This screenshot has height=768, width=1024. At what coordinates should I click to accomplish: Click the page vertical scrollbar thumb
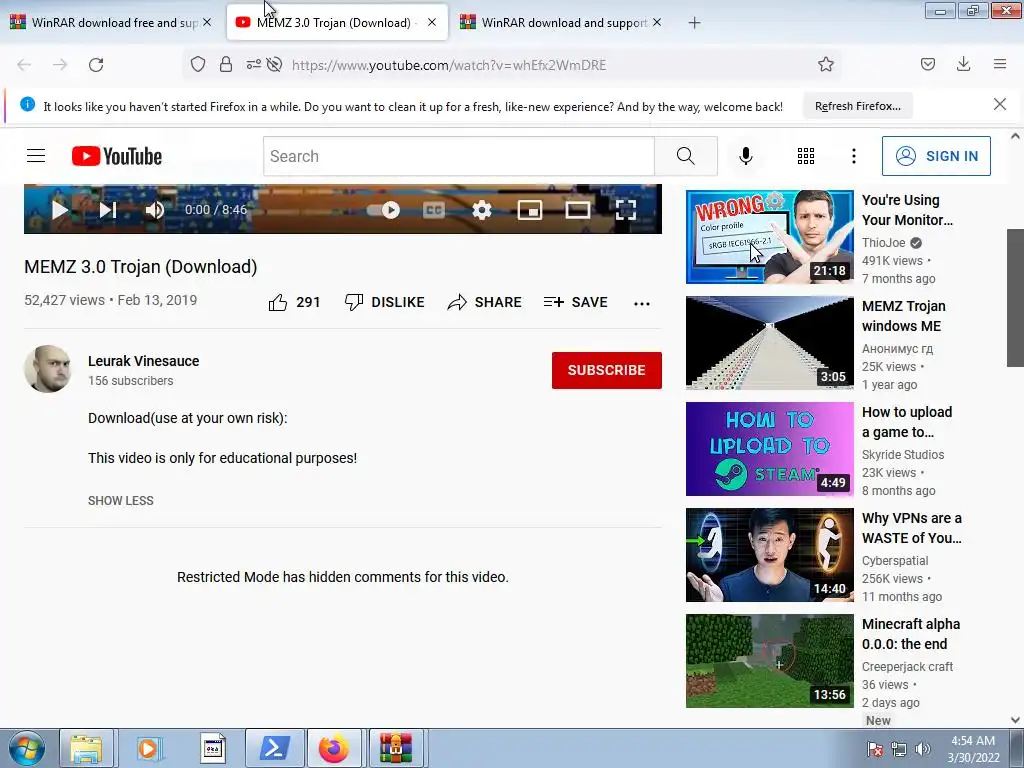(1015, 298)
